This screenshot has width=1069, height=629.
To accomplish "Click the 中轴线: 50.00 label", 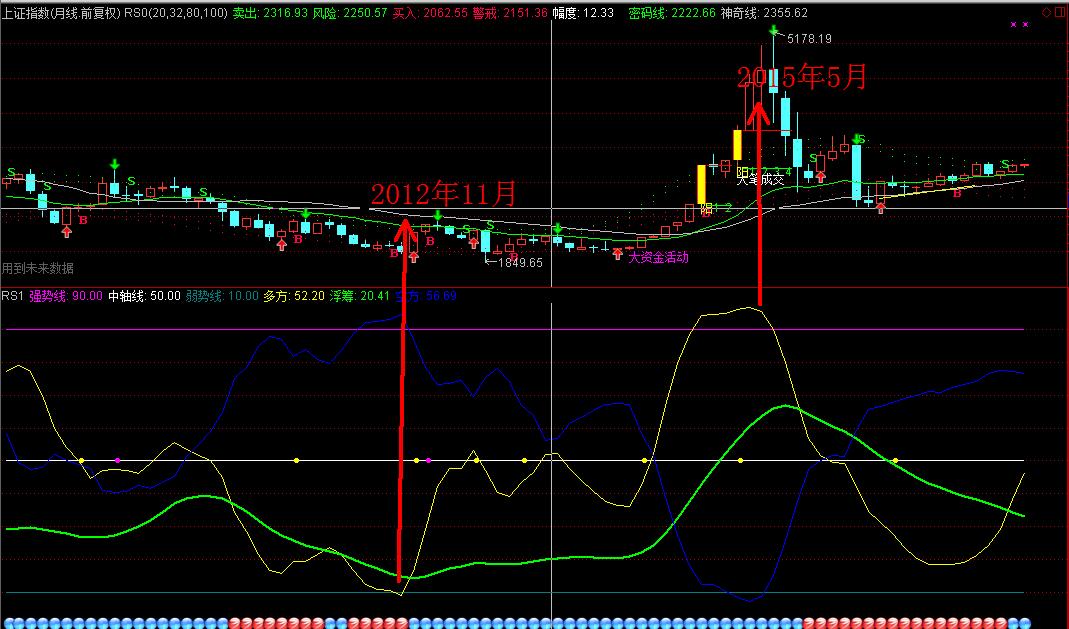I will [145, 296].
